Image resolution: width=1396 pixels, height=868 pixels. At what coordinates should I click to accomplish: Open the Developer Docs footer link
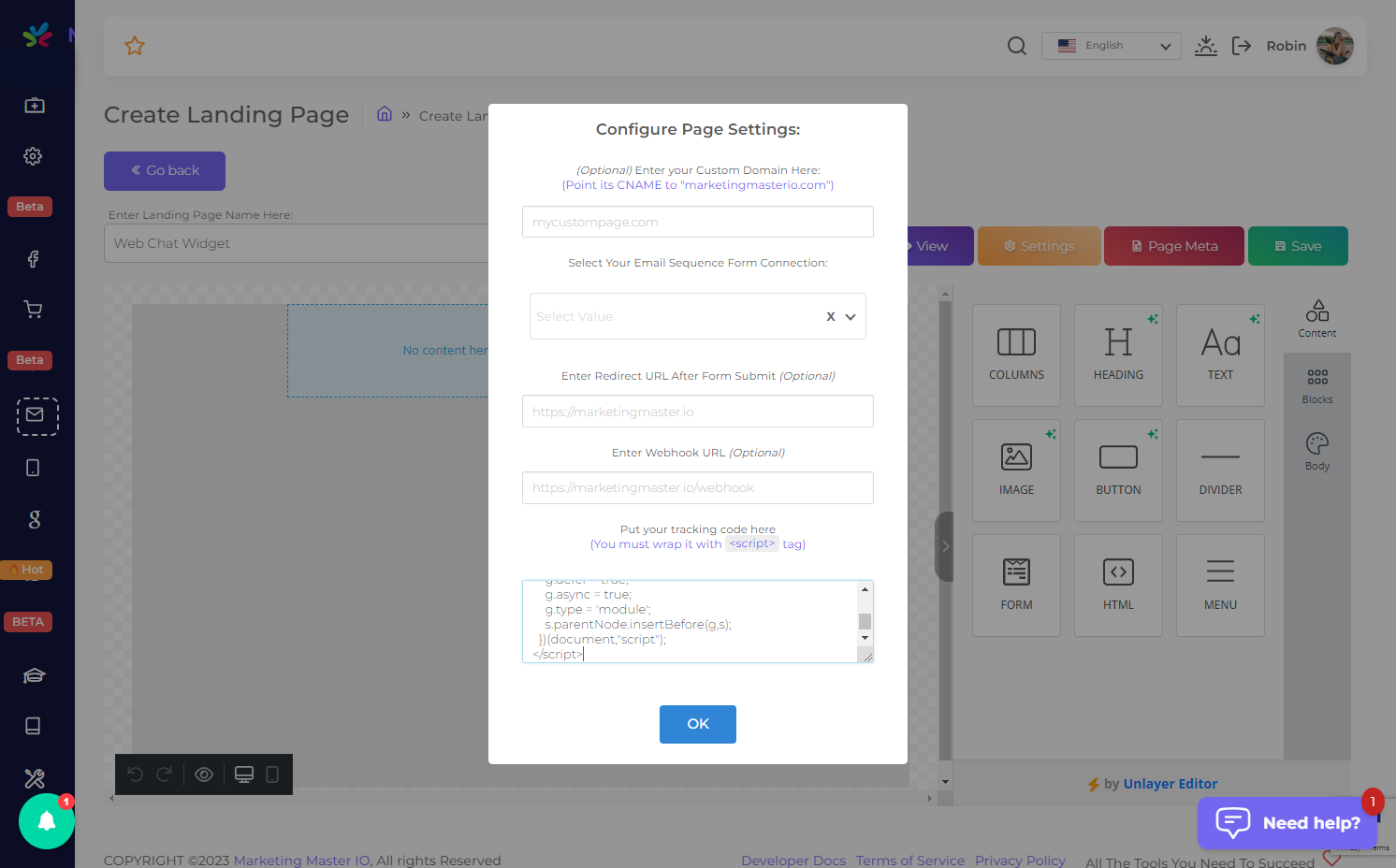click(x=793, y=861)
